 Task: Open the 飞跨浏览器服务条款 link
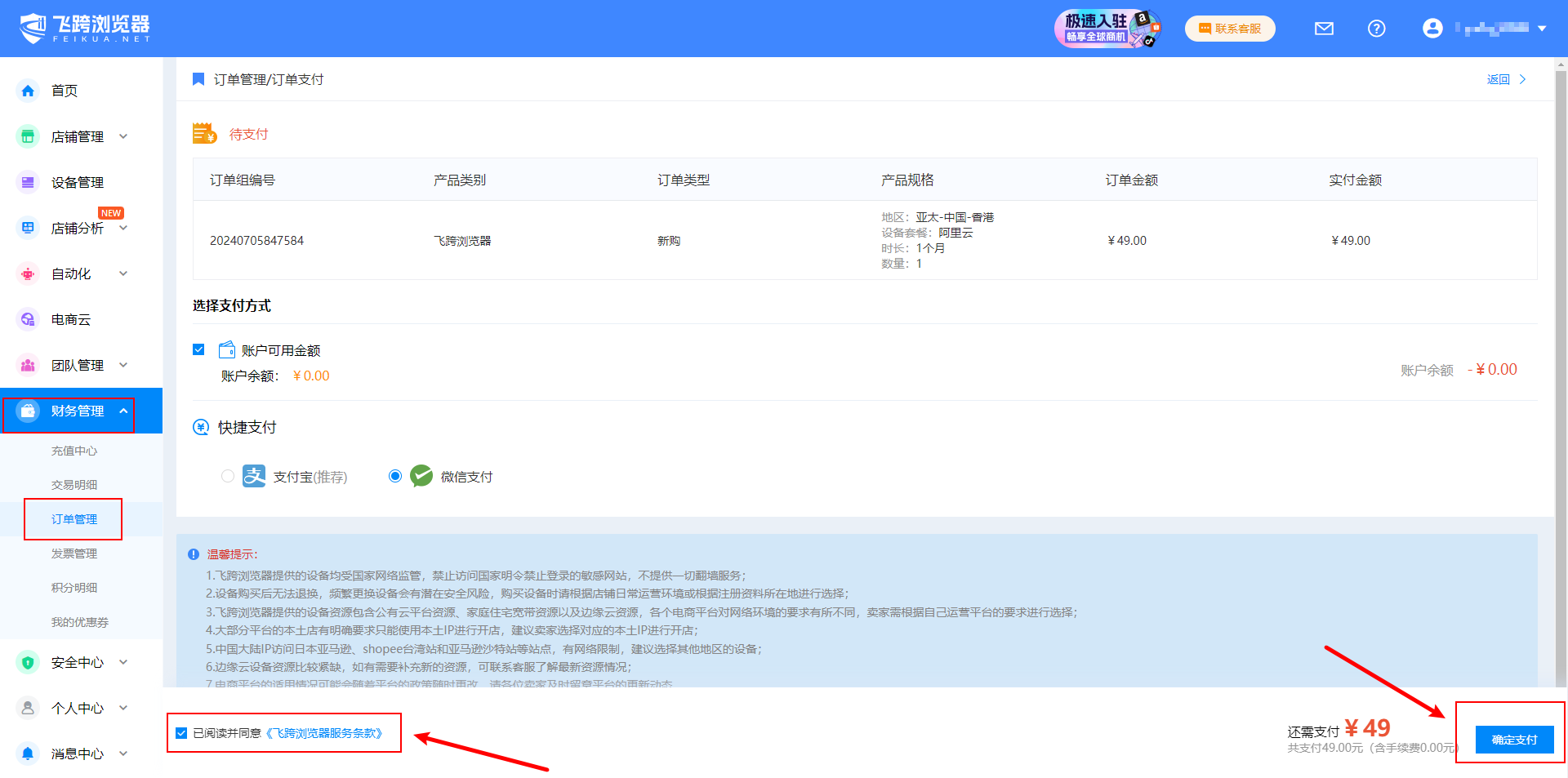(x=325, y=733)
